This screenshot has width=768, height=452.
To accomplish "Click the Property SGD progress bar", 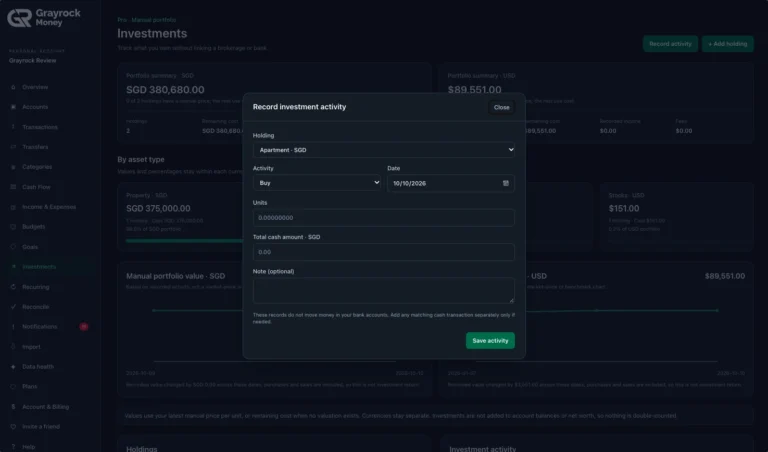I will point(185,241).
